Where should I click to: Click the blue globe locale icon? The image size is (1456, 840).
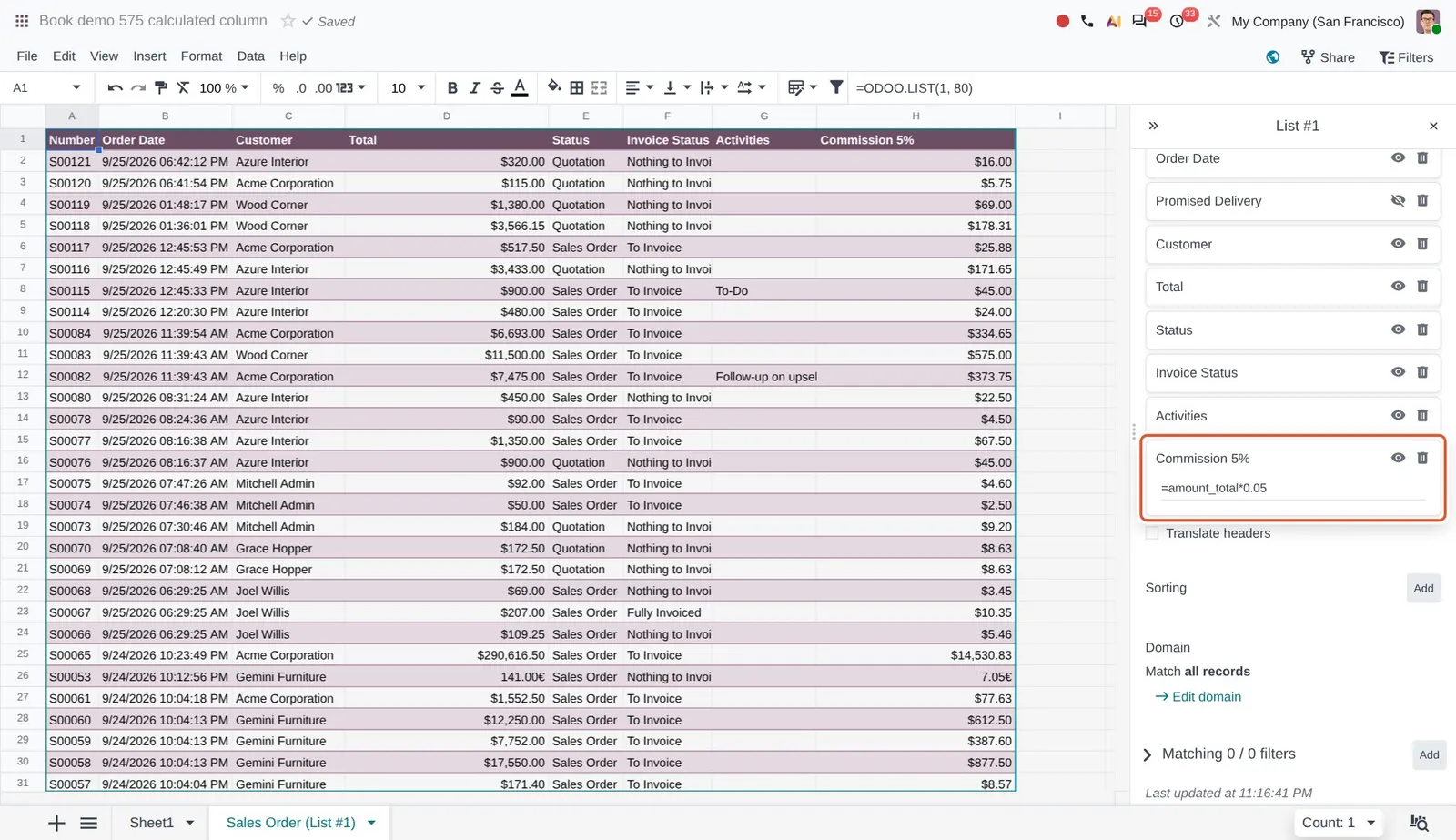pyautogui.click(x=1273, y=56)
